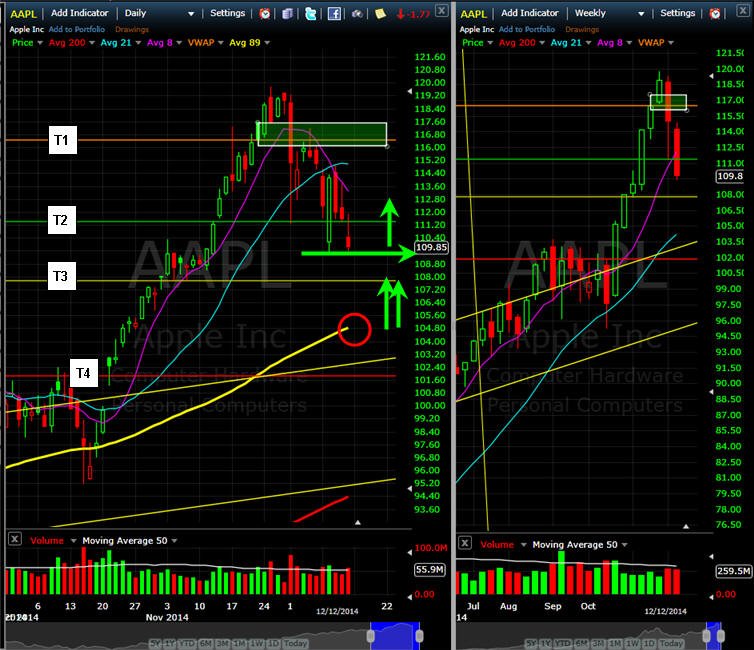Click Add to Portfolio link in Daily chart
Image resolution: width=754 pixels, height=650 pixels.
[x=76, y=29]
